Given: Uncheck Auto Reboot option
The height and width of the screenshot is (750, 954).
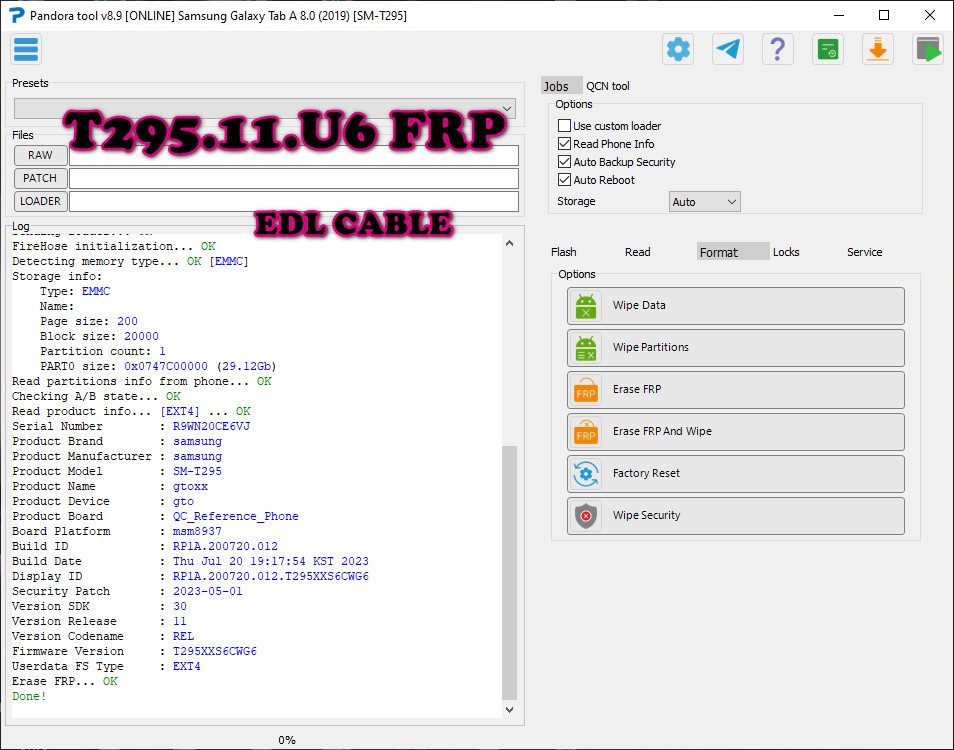Looking at the screenshot, I should [564, 180].
